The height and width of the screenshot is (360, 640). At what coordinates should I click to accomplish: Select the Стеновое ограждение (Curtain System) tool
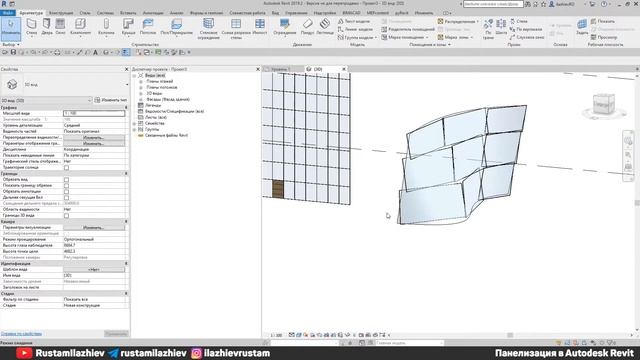(209, 29)
